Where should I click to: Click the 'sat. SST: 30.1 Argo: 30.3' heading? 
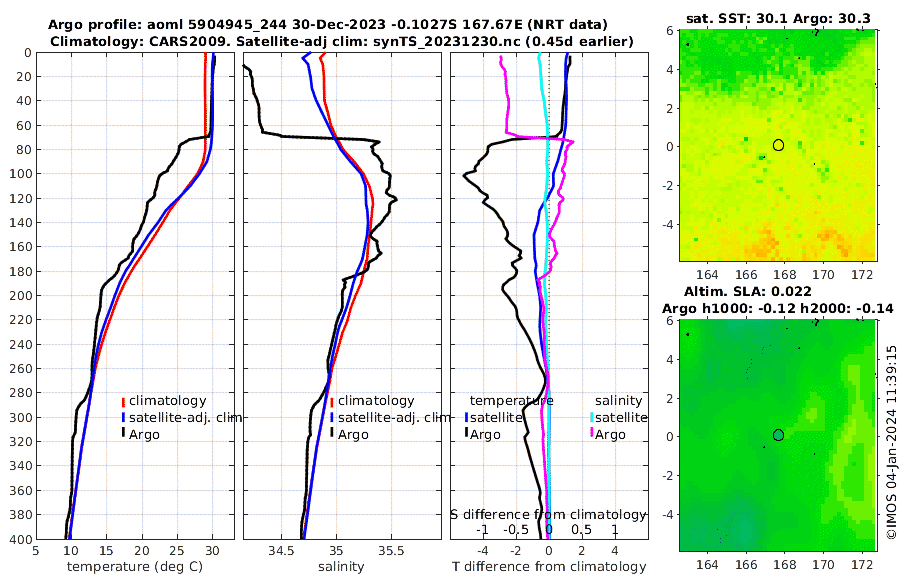778,18
